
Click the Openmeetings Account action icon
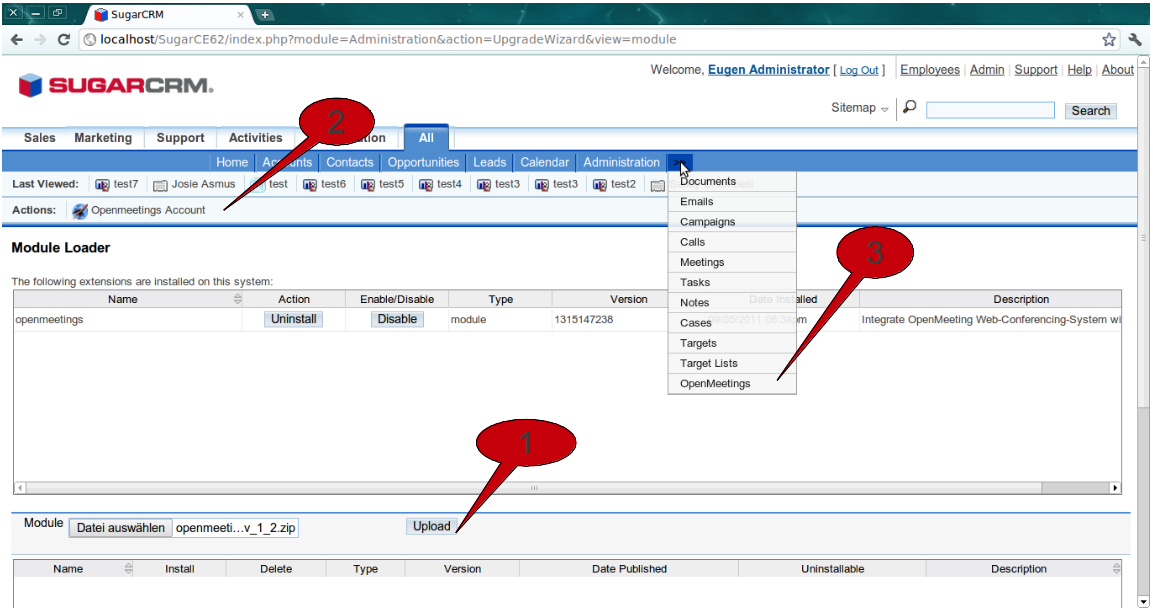[80, 210]
